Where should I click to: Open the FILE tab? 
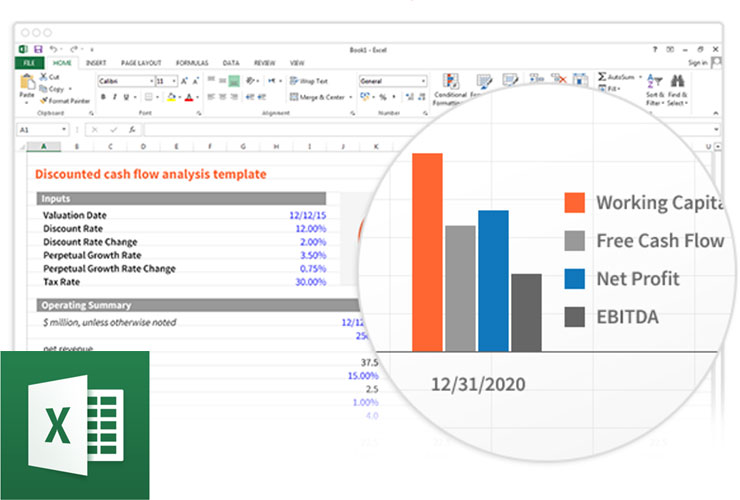pos(29,63)
